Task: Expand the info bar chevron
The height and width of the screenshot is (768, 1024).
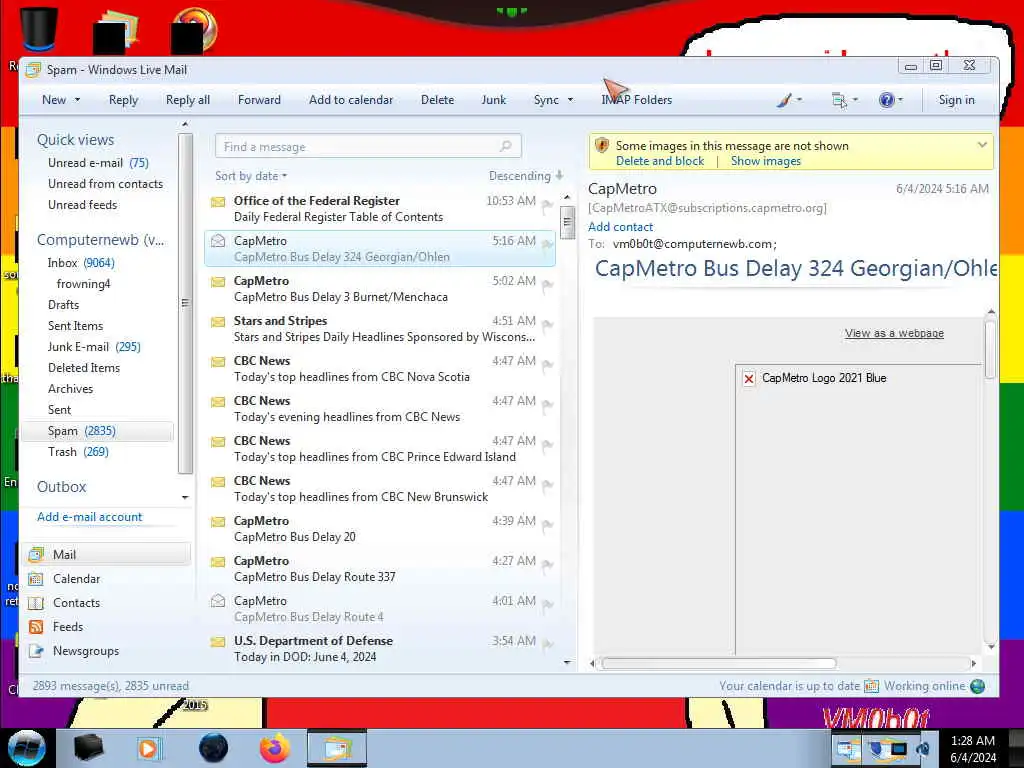Action: 982,145
